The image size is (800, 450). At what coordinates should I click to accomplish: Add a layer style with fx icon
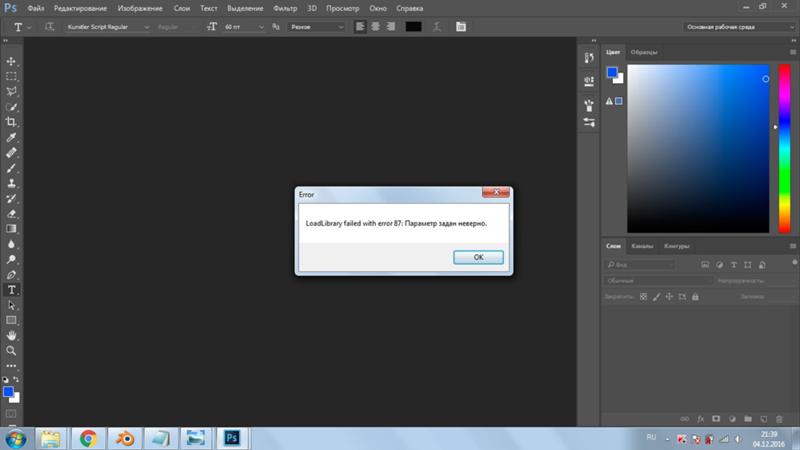pyautogui.click(x=701, y=419)
